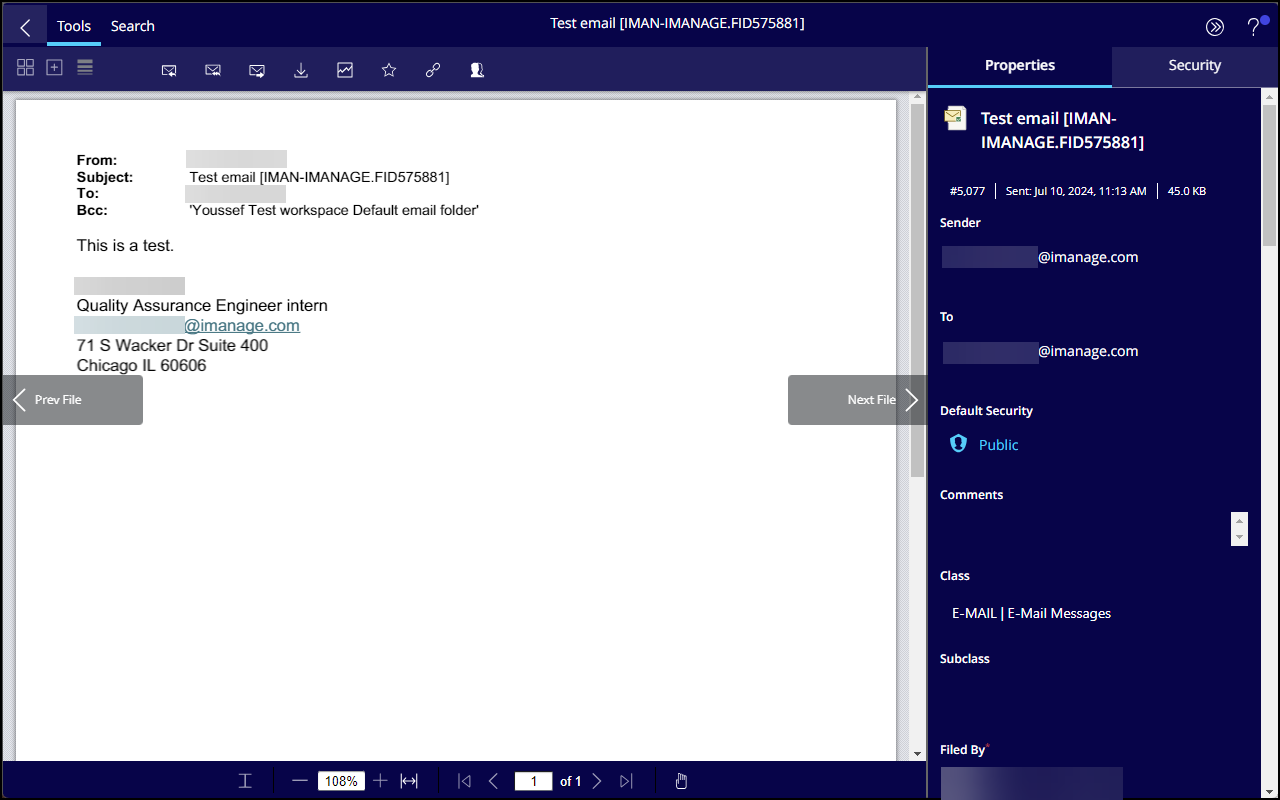Click the list view lines icon
The width and height of the screenshot is (1280, 800).
pyautogui.click(x=85, y=67)
